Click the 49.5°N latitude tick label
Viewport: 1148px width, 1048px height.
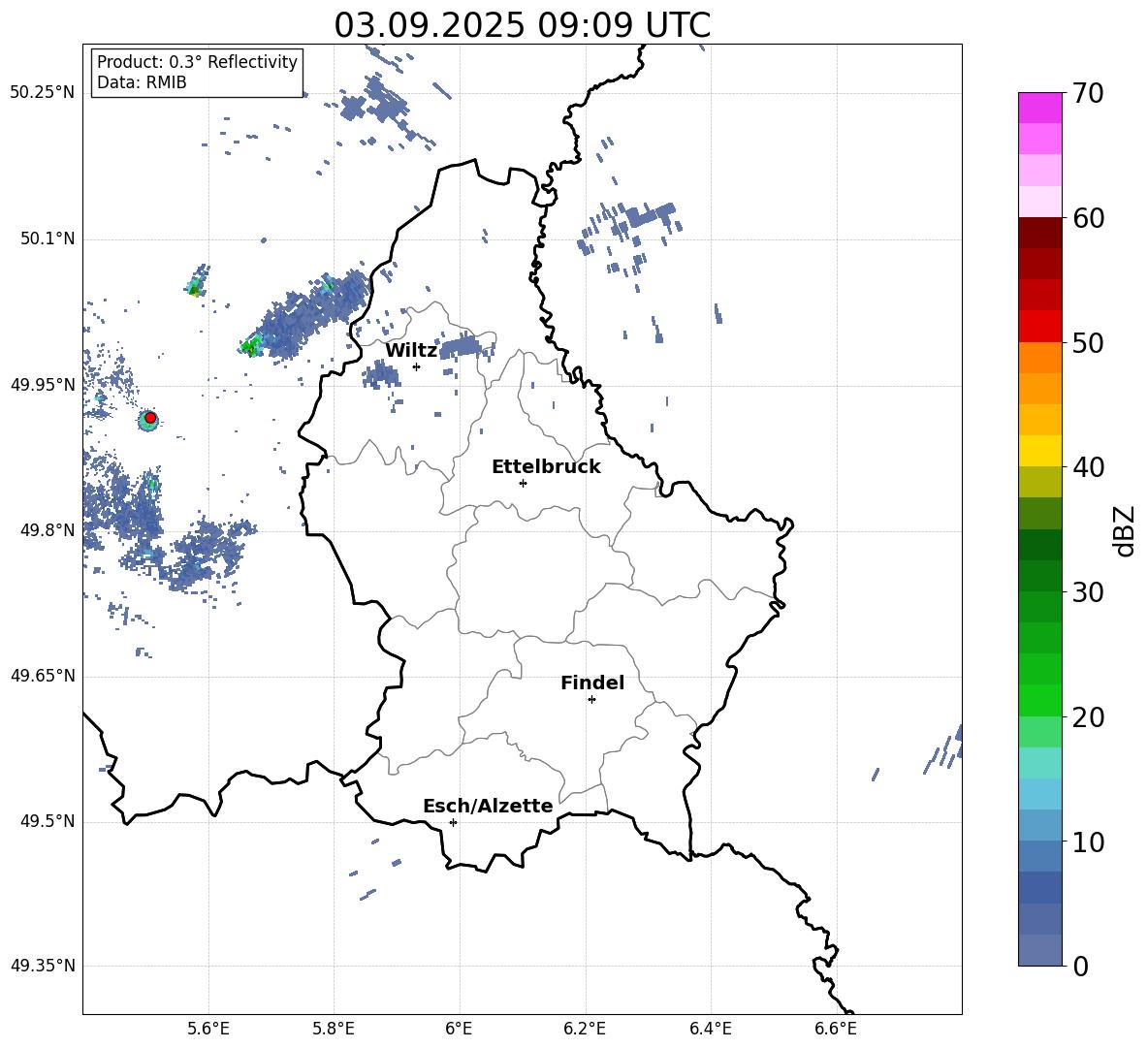pos(47,821)
